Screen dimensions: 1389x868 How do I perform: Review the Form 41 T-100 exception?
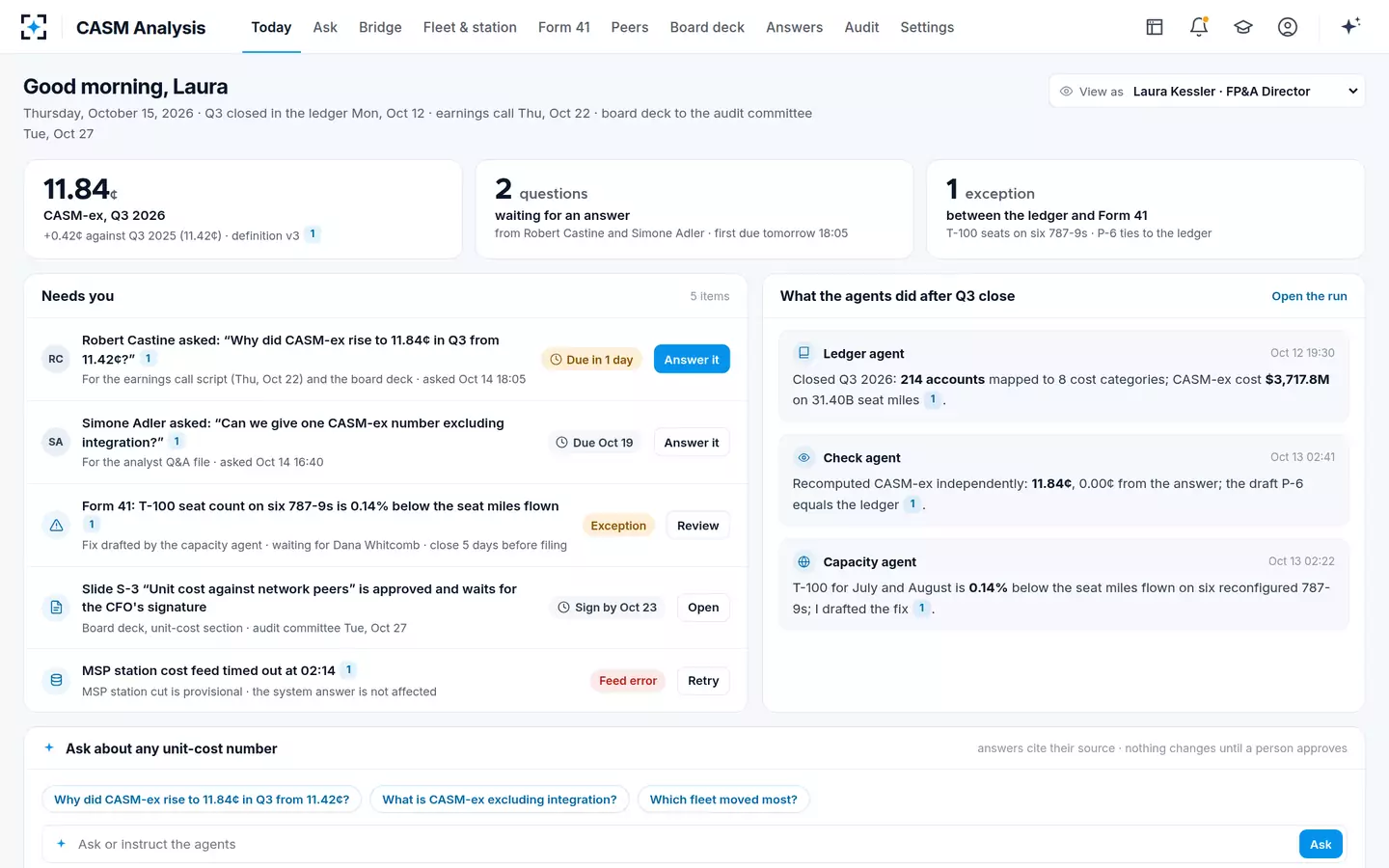(x=698, y=525)
